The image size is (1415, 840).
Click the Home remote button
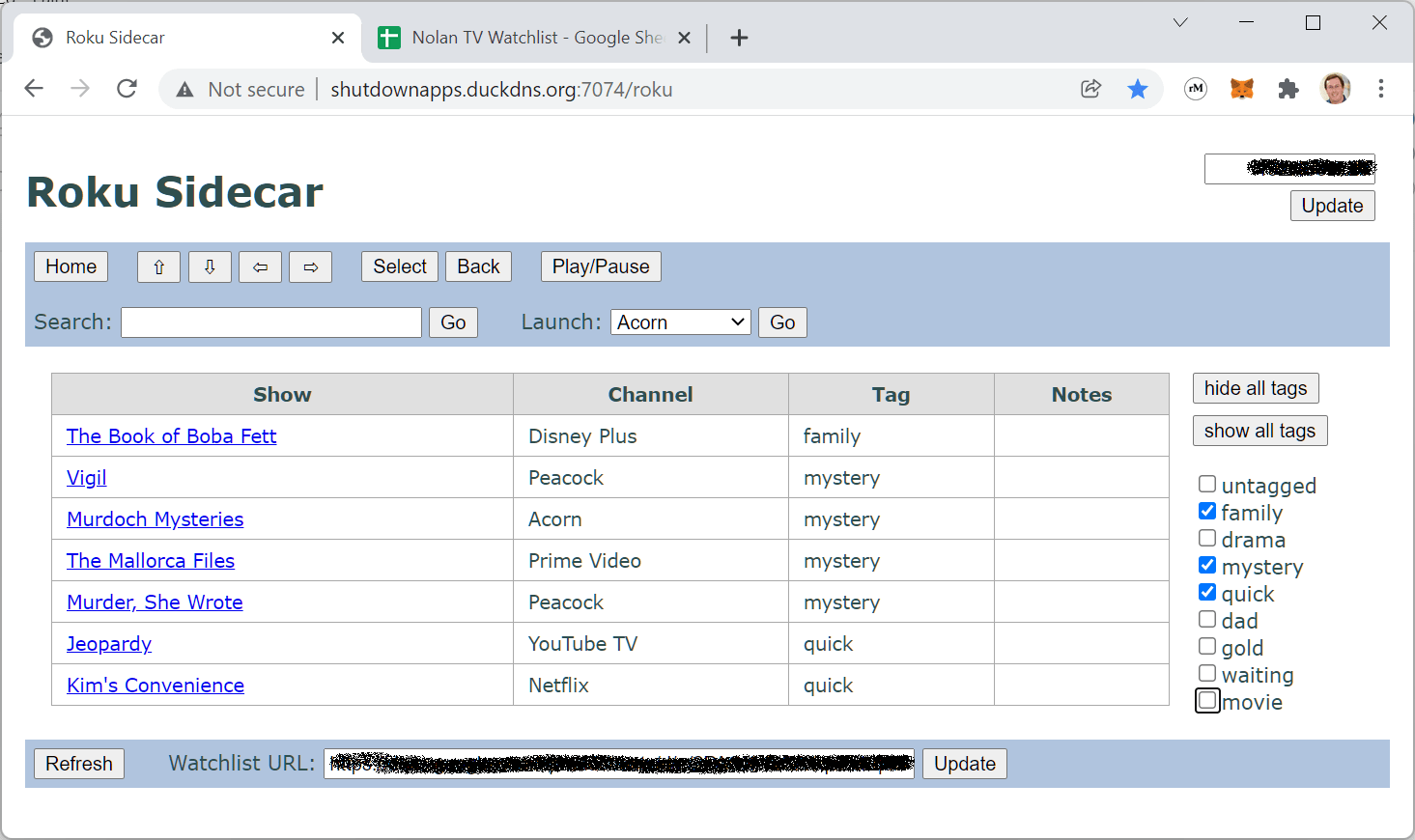click(x=71, y=266)
